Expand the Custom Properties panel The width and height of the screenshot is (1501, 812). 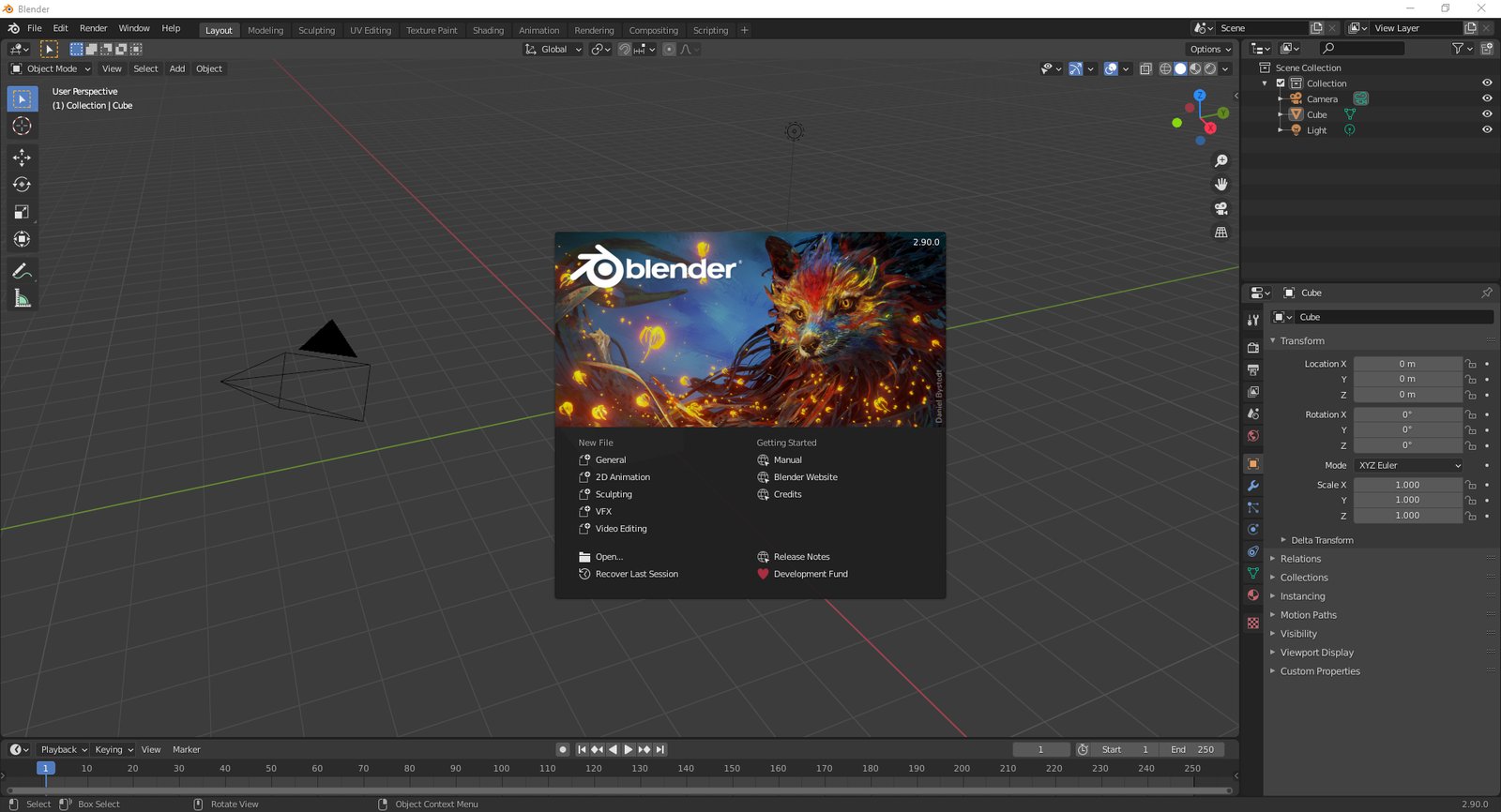1319,671
